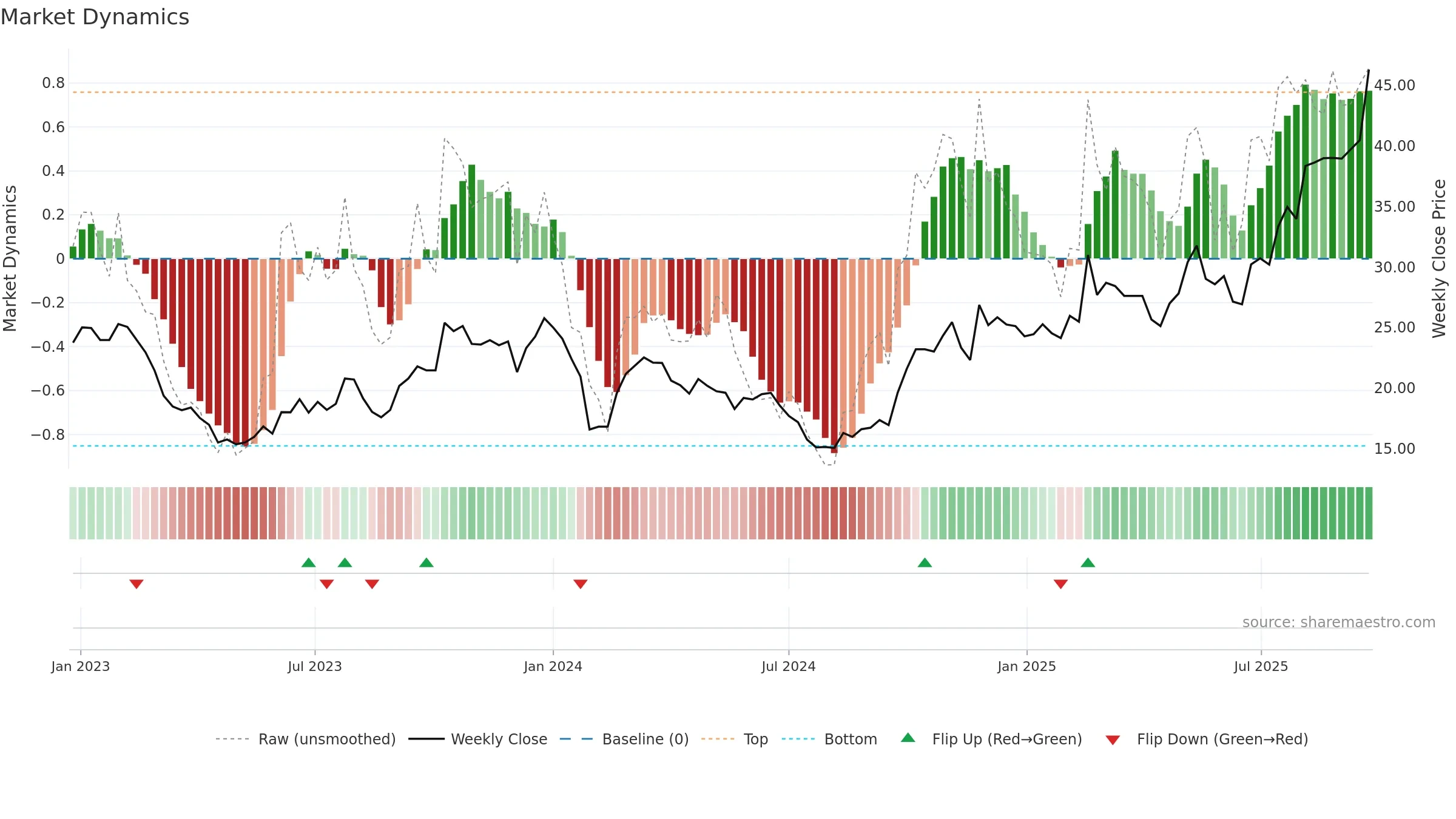Click 30.00 on Weekly Close Price axis
Viewport: 1456px width, 819px height.
pyautogui.click(x=1395, y=268)
